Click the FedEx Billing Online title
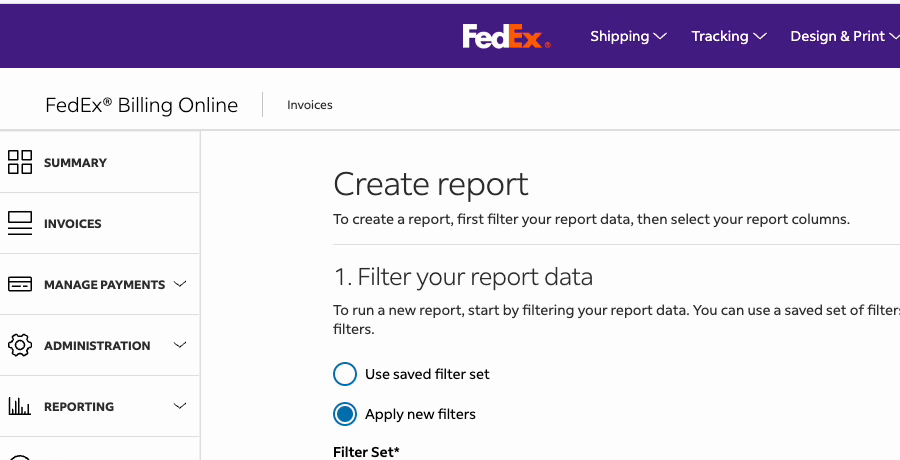Screen dimensions: 900x460 click(x=141, y=105)
